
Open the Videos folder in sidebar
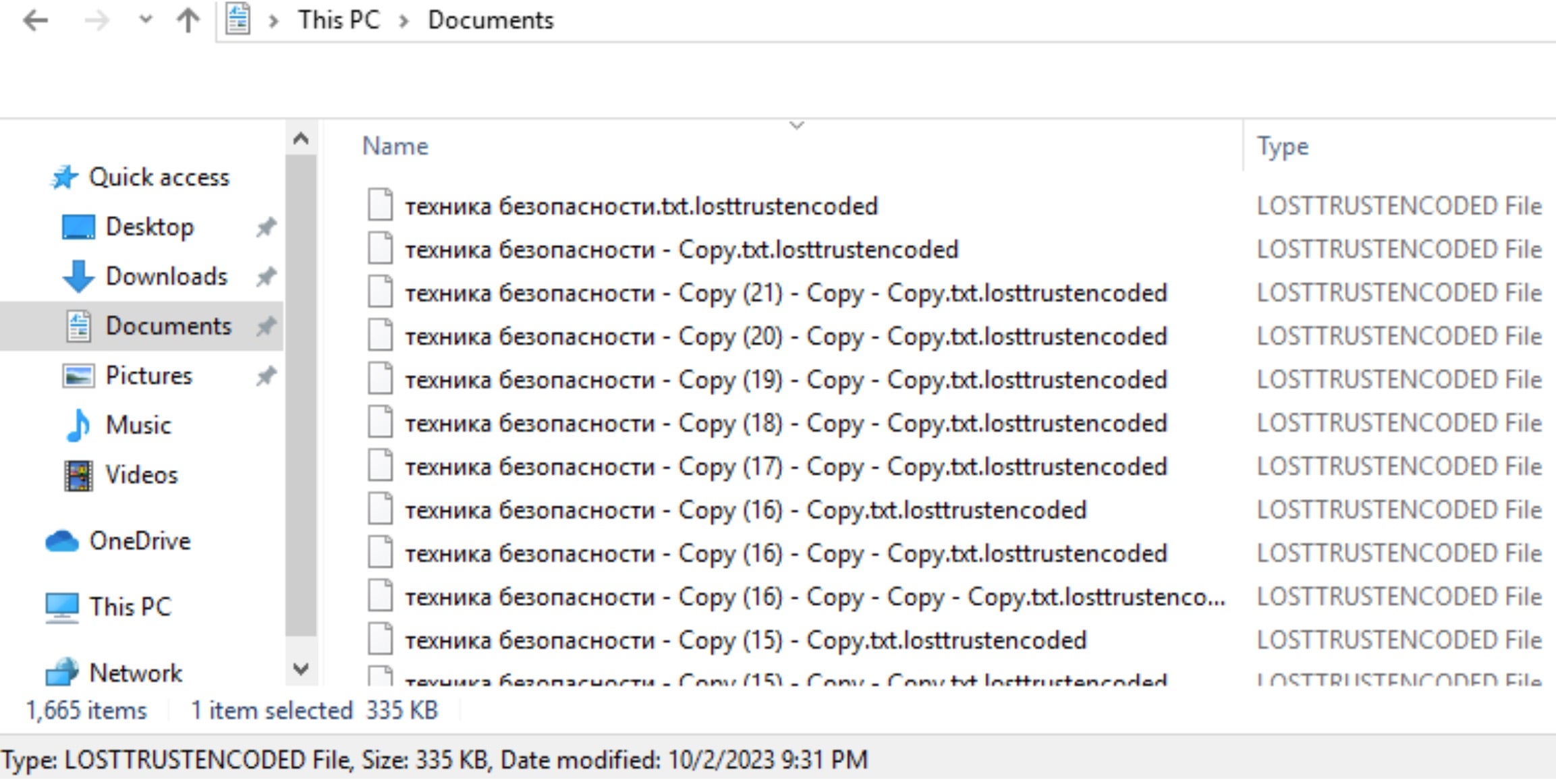(141, 475)
